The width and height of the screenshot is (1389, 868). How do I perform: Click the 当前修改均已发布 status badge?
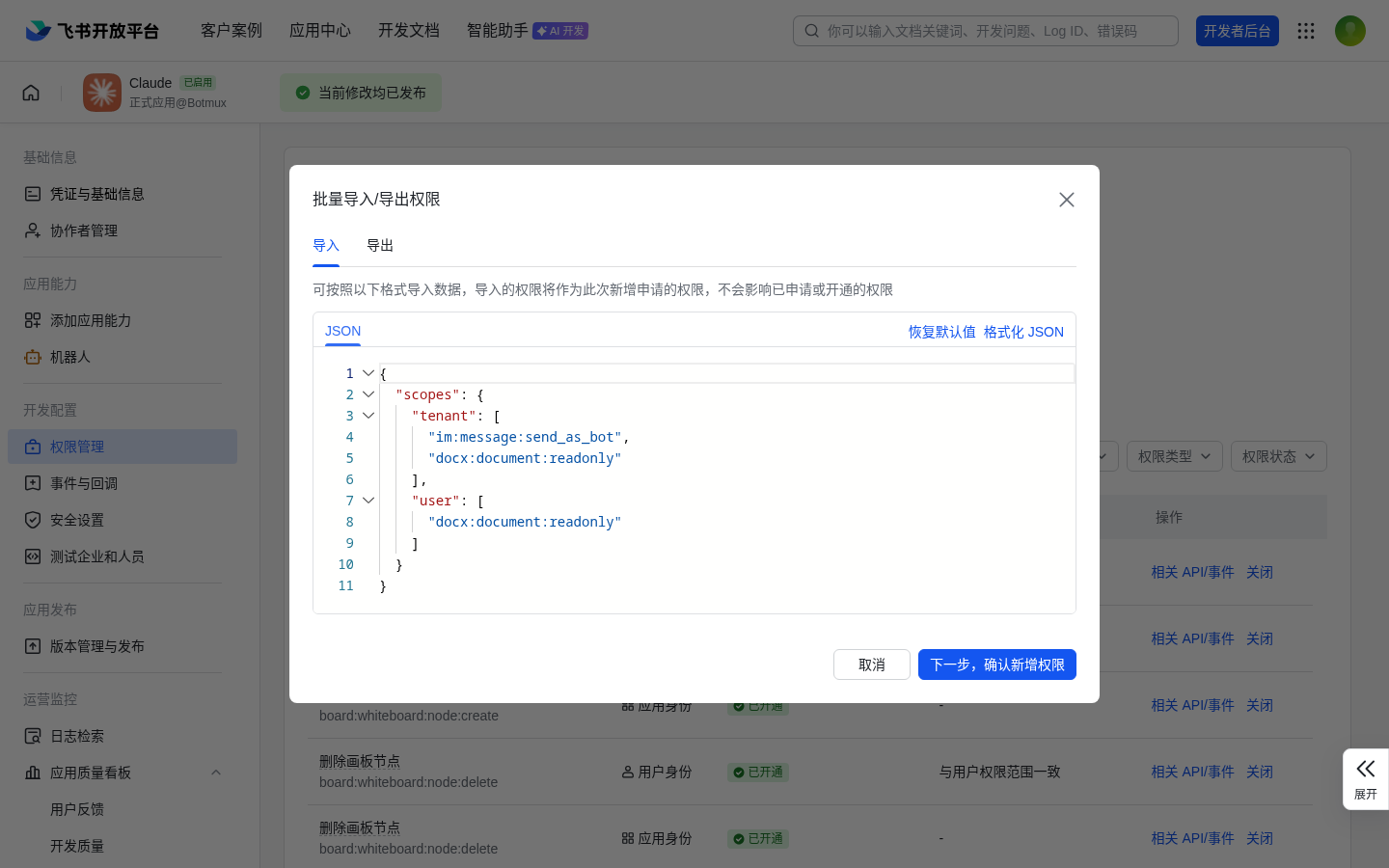[x=361, y=93]
